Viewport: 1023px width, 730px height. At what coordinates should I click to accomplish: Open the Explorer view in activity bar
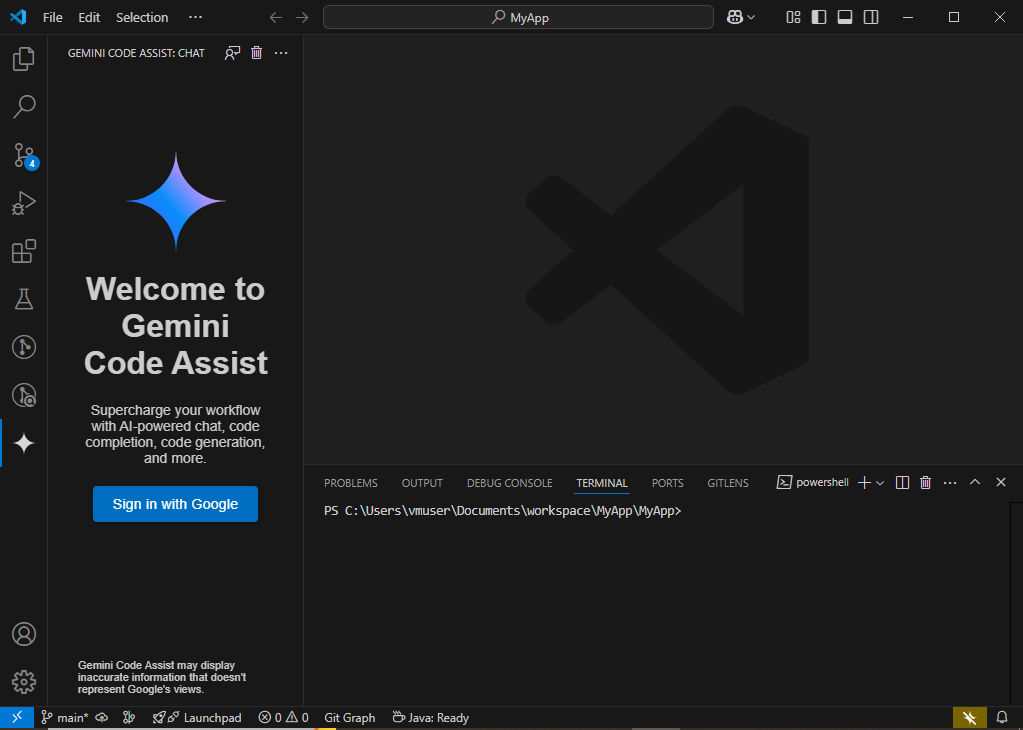(23, 59)
